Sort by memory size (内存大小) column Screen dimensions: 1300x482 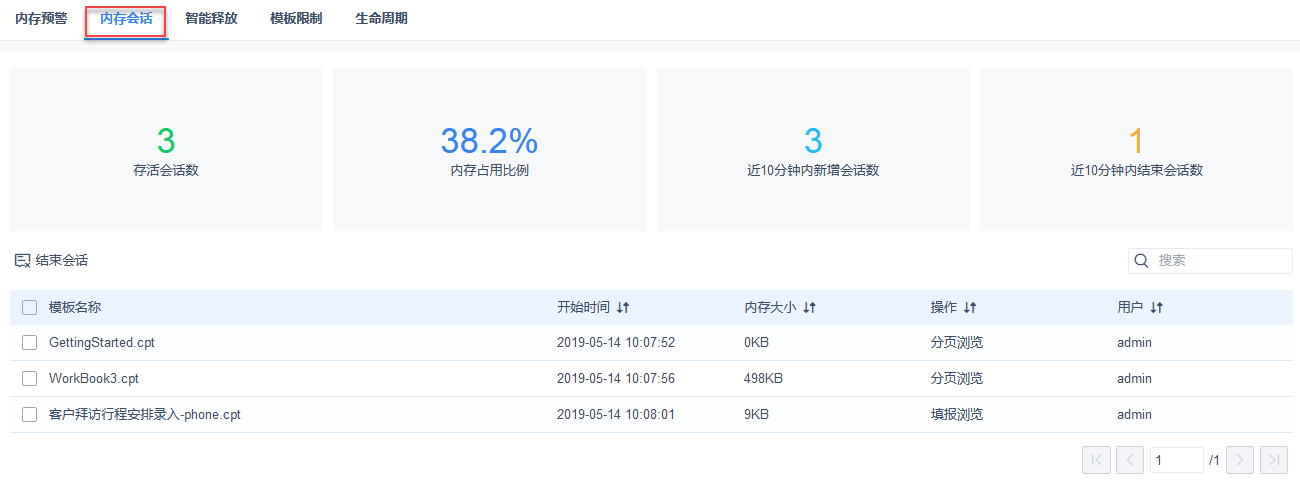click(810, 308)
